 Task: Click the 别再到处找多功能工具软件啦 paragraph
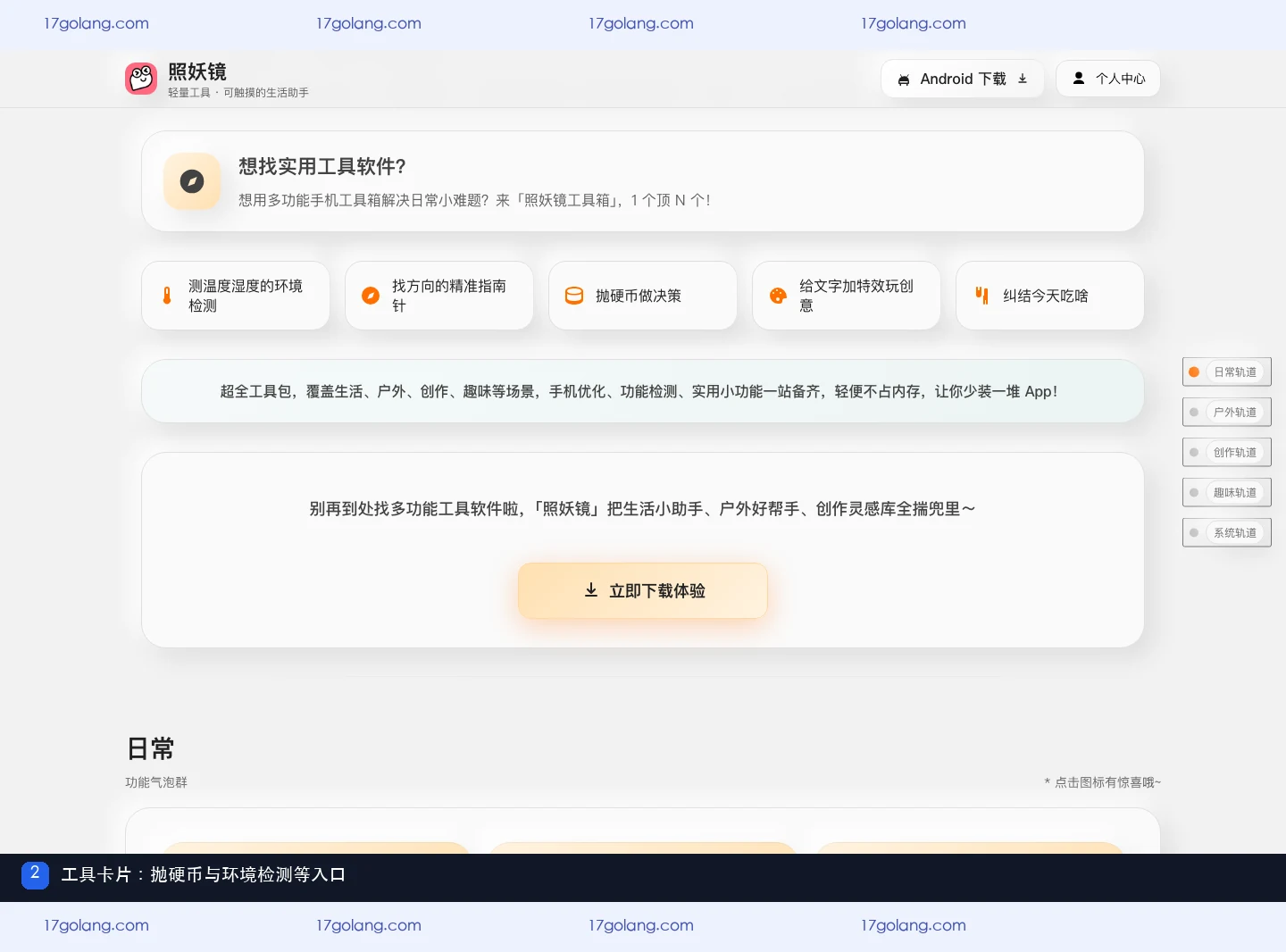[643, 508]
